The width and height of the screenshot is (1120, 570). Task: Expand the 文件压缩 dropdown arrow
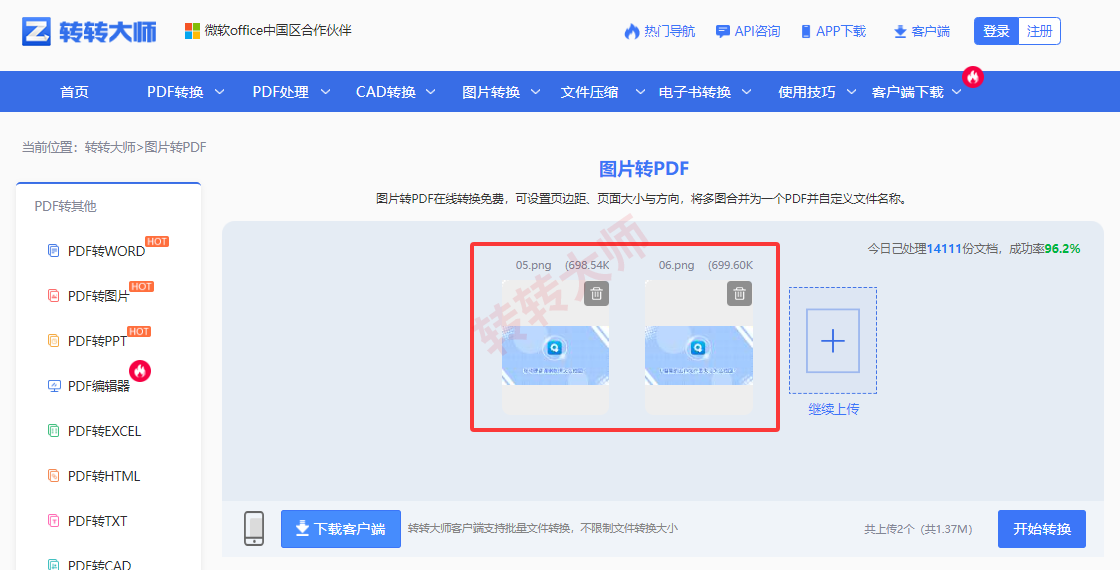tap(640, 91)
